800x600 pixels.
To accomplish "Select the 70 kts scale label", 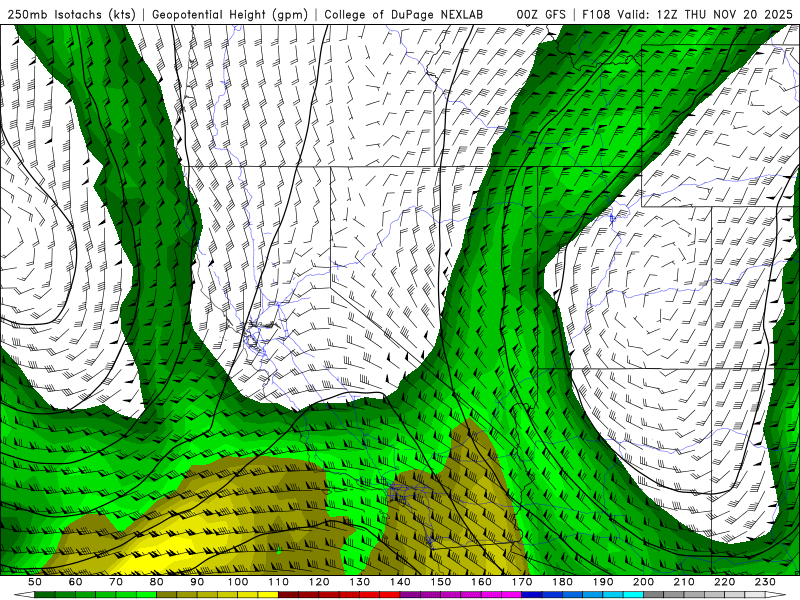I will [x=116, y=582].
